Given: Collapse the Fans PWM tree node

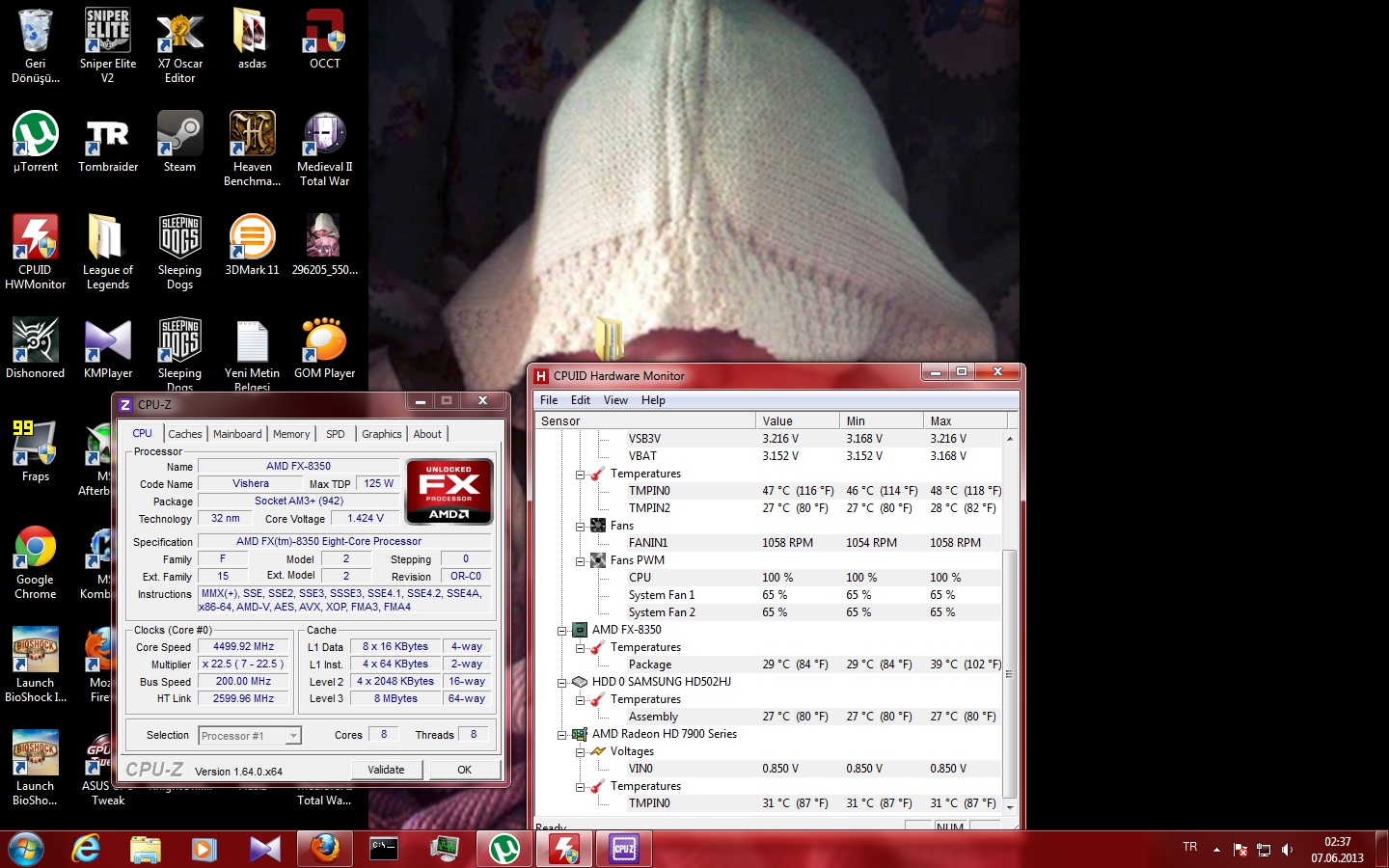Looking at the screenshot, I should click(x=580, y=560).
